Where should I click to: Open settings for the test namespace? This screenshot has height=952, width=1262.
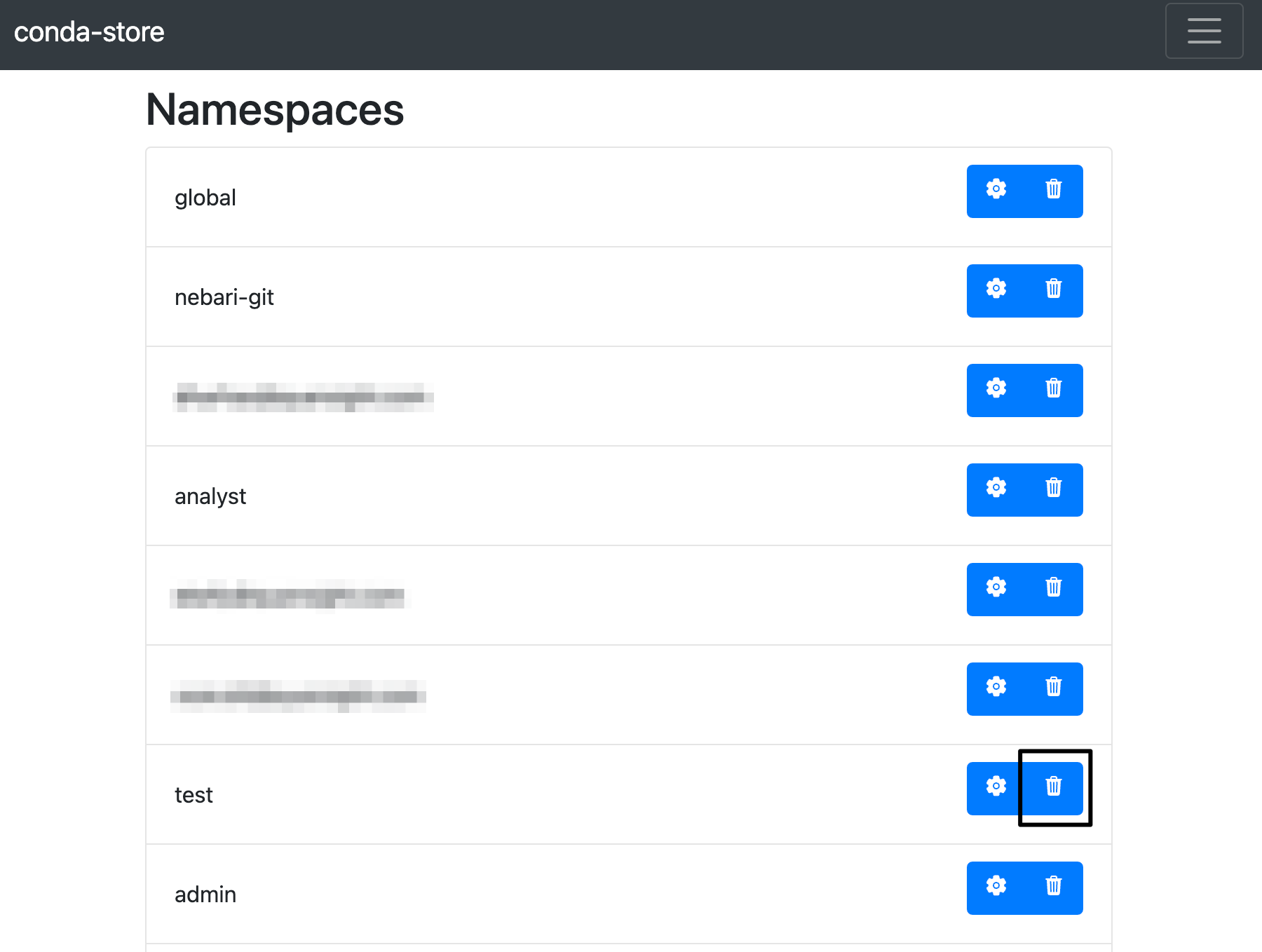tap(996, 788)
